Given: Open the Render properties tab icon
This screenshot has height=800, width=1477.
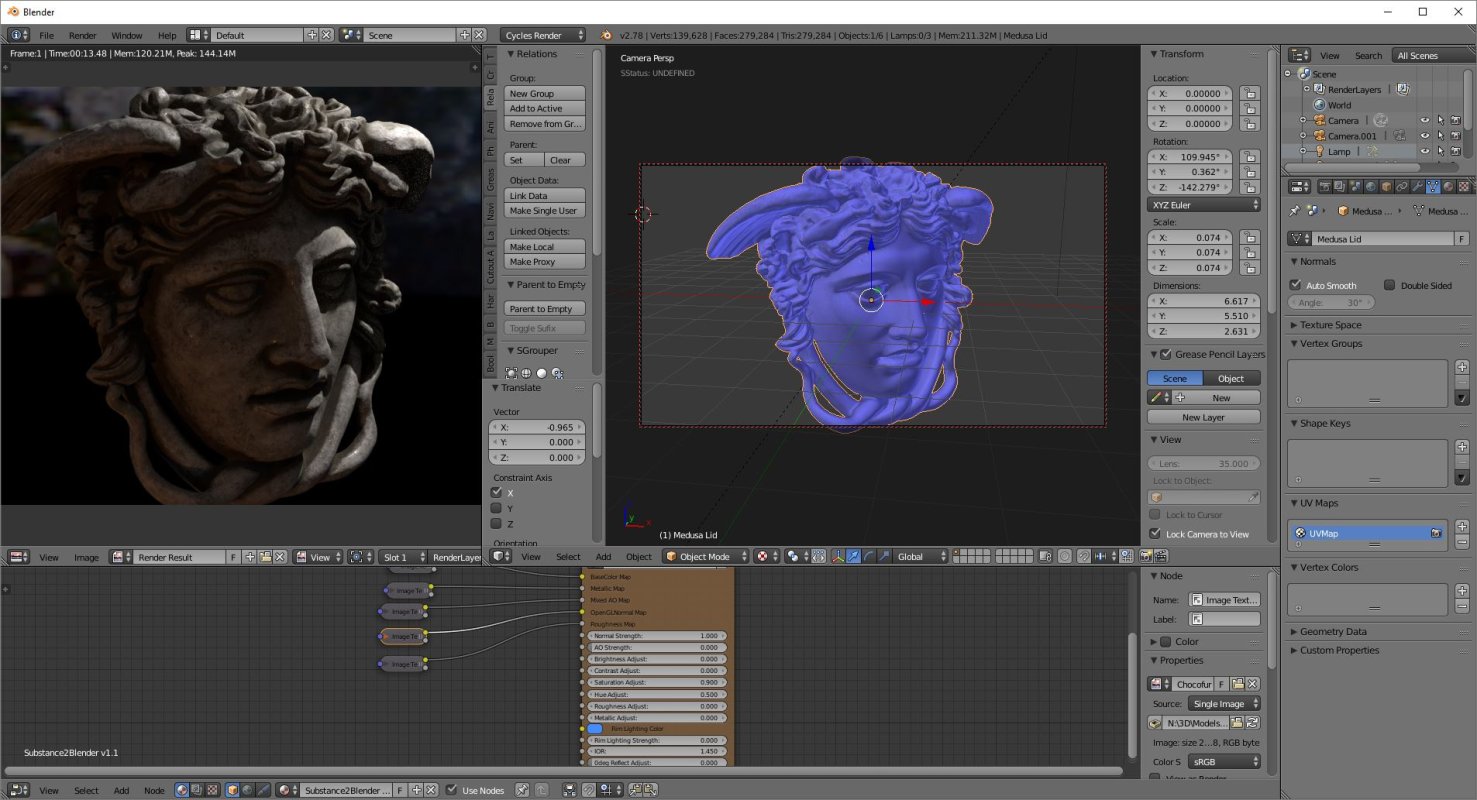Looking at the screenshot, I should [1324, 186].
